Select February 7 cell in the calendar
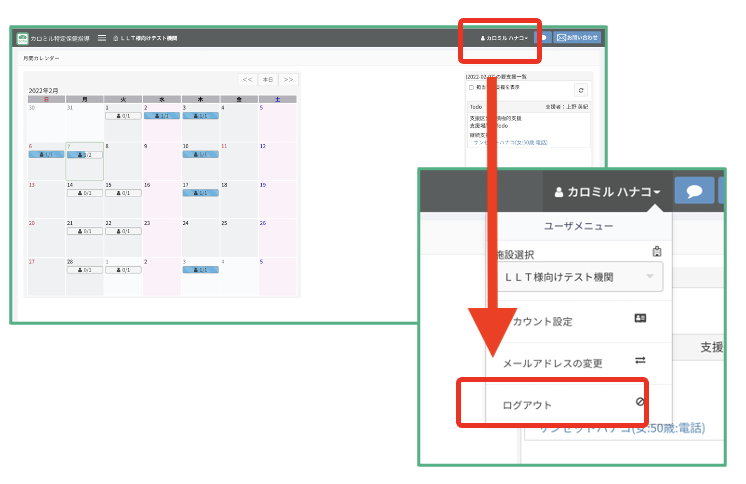Viewport: 746px width, 484px height. click(x=85, y=160)
